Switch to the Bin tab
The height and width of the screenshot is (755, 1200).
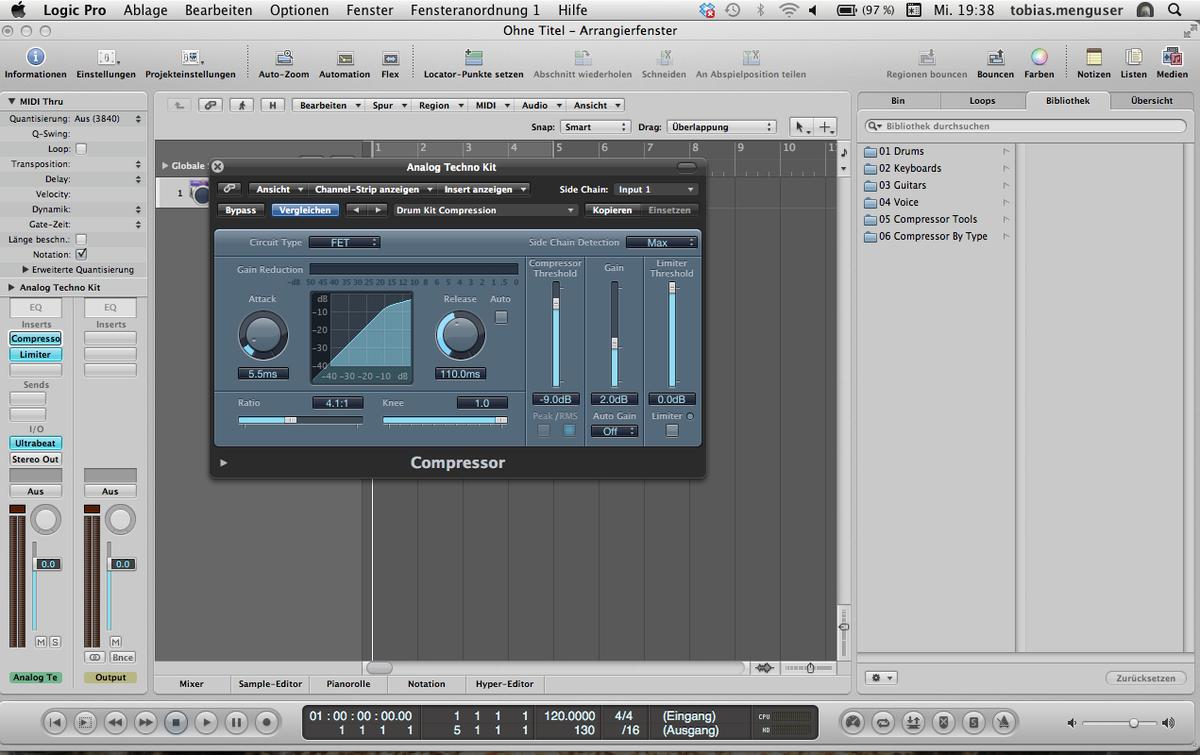click(x=898, y=100)
